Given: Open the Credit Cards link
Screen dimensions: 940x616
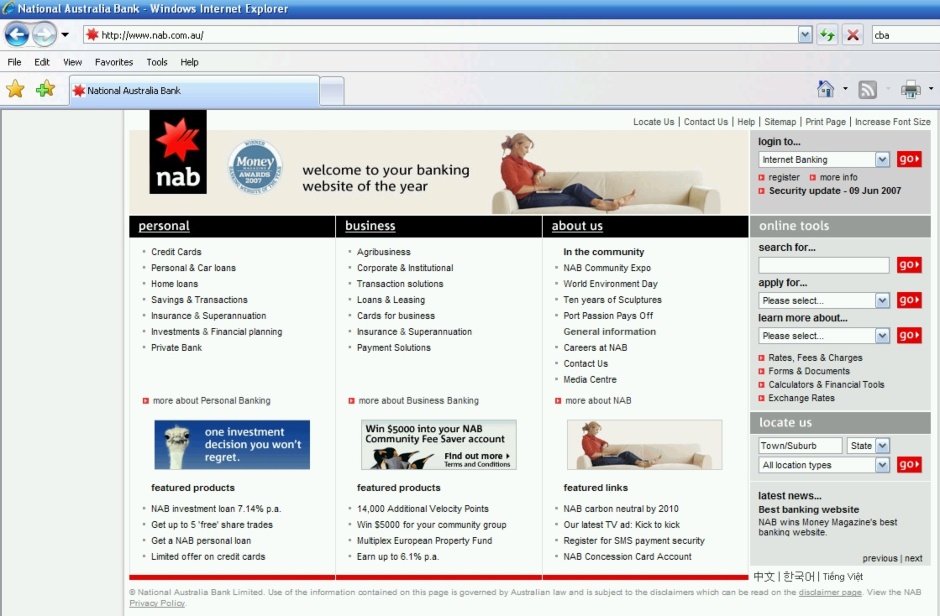Looking at the screenshot, I should click(x=176, y=252).
